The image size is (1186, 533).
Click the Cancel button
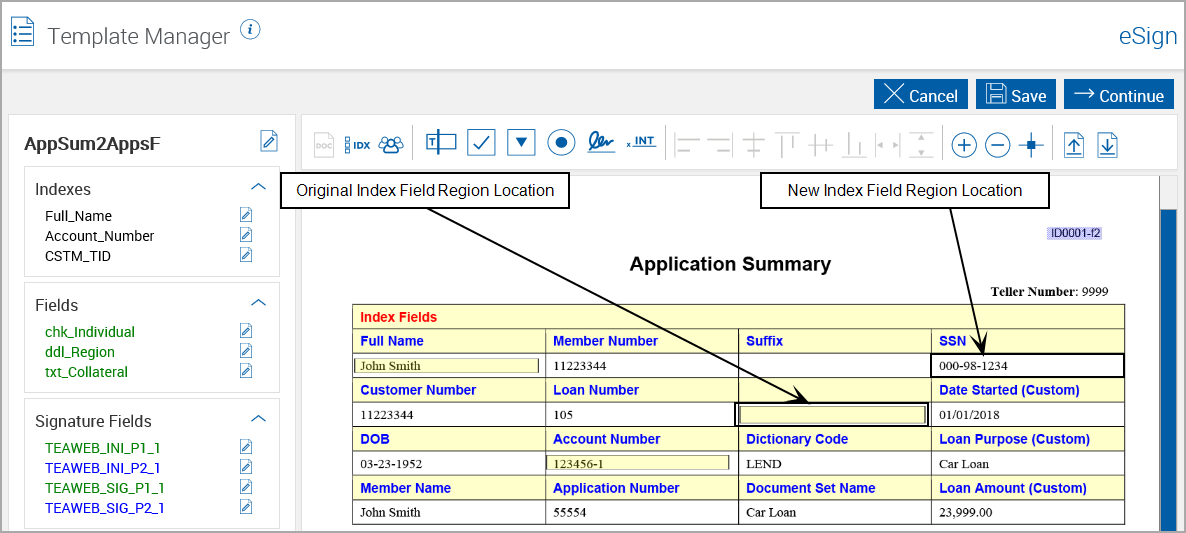coord(921,95)
